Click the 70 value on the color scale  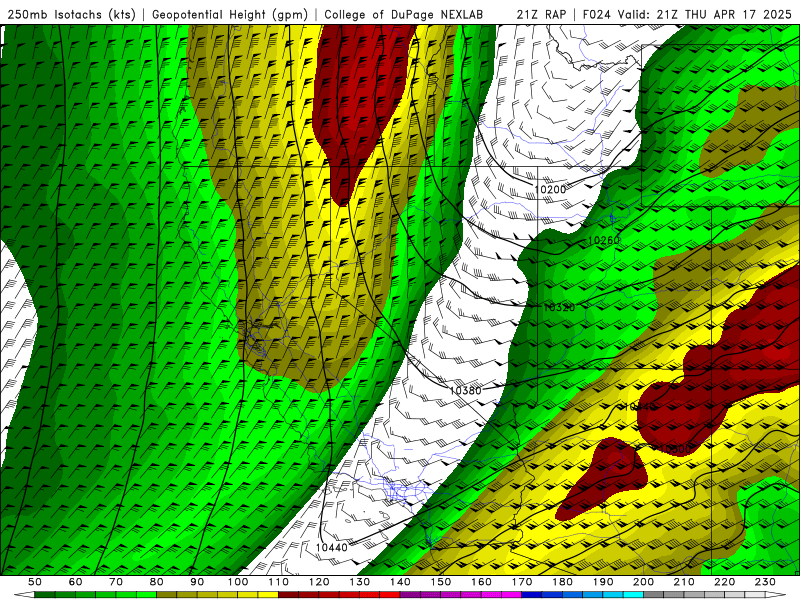click(116, 582)
